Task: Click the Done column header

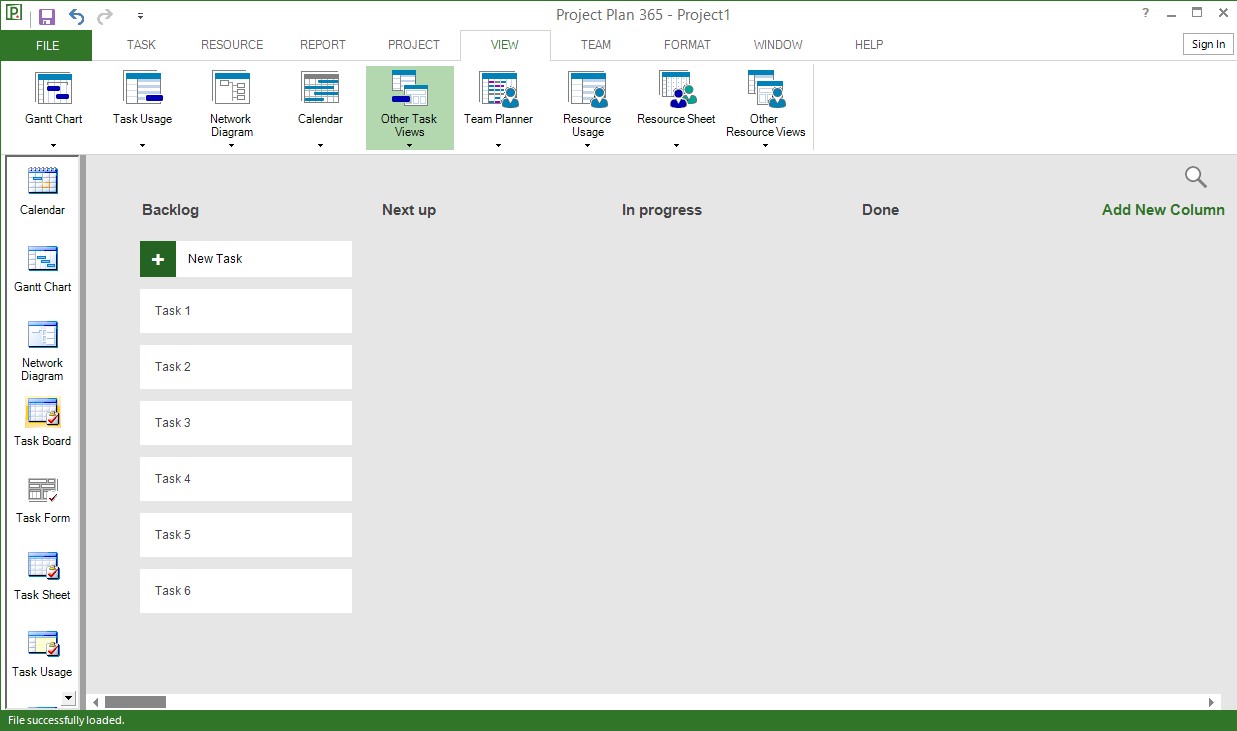Action: click(880, 210)
